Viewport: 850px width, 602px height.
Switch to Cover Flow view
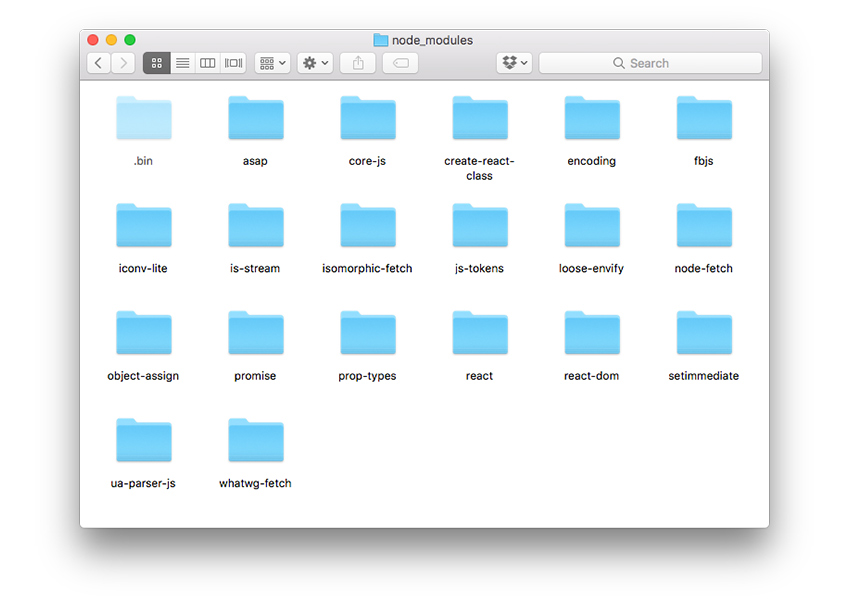234,63
